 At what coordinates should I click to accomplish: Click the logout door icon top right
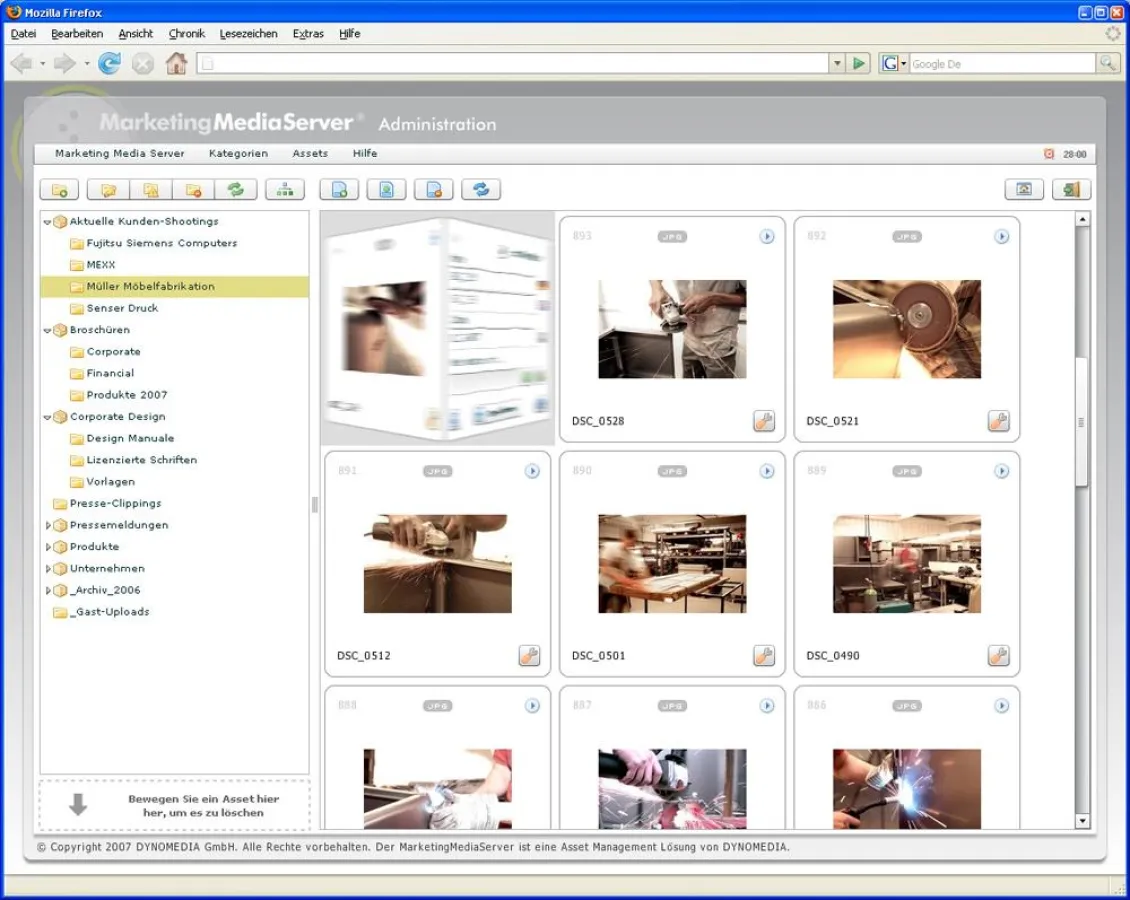tap(1071, 189)
